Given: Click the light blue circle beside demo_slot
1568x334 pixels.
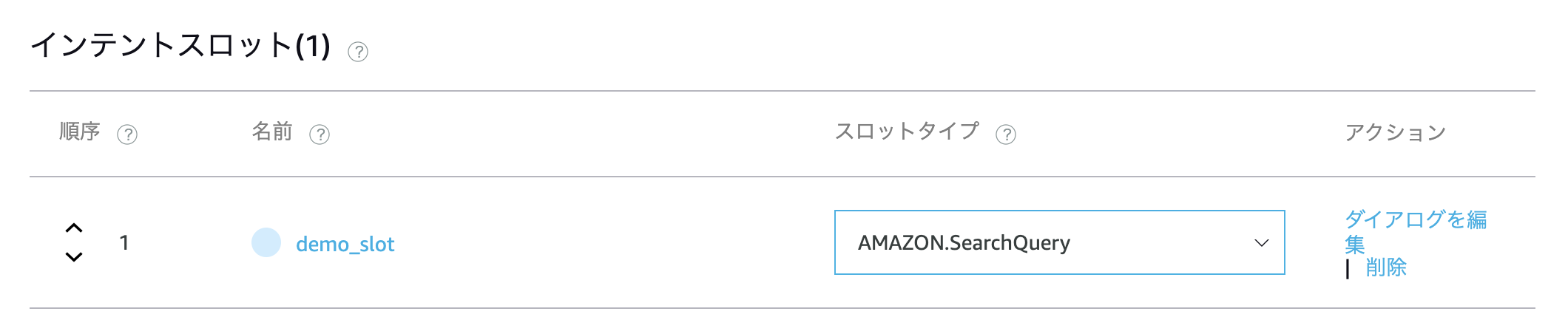Looking at the screenshot, I should [x=266, y=242].
